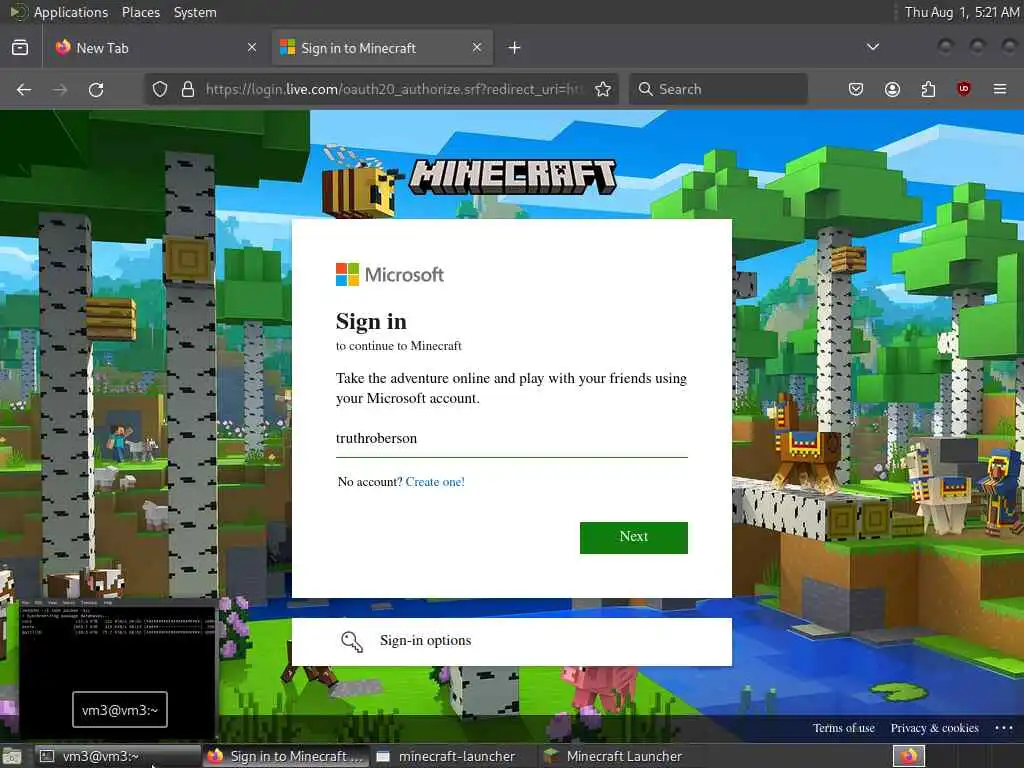Open the Terms of use link

coord(843,728)
